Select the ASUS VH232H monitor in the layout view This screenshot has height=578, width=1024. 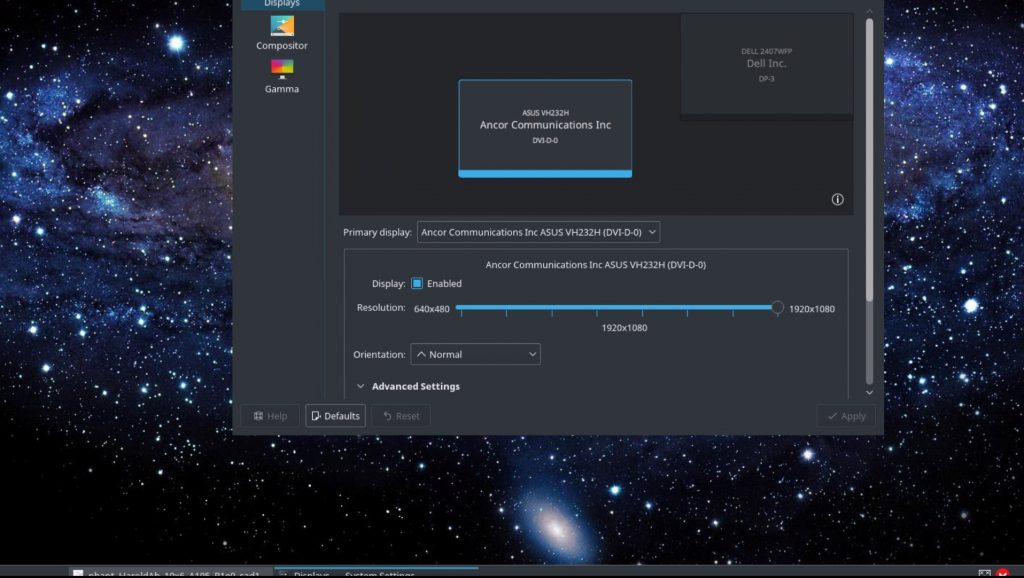[545, 127]
